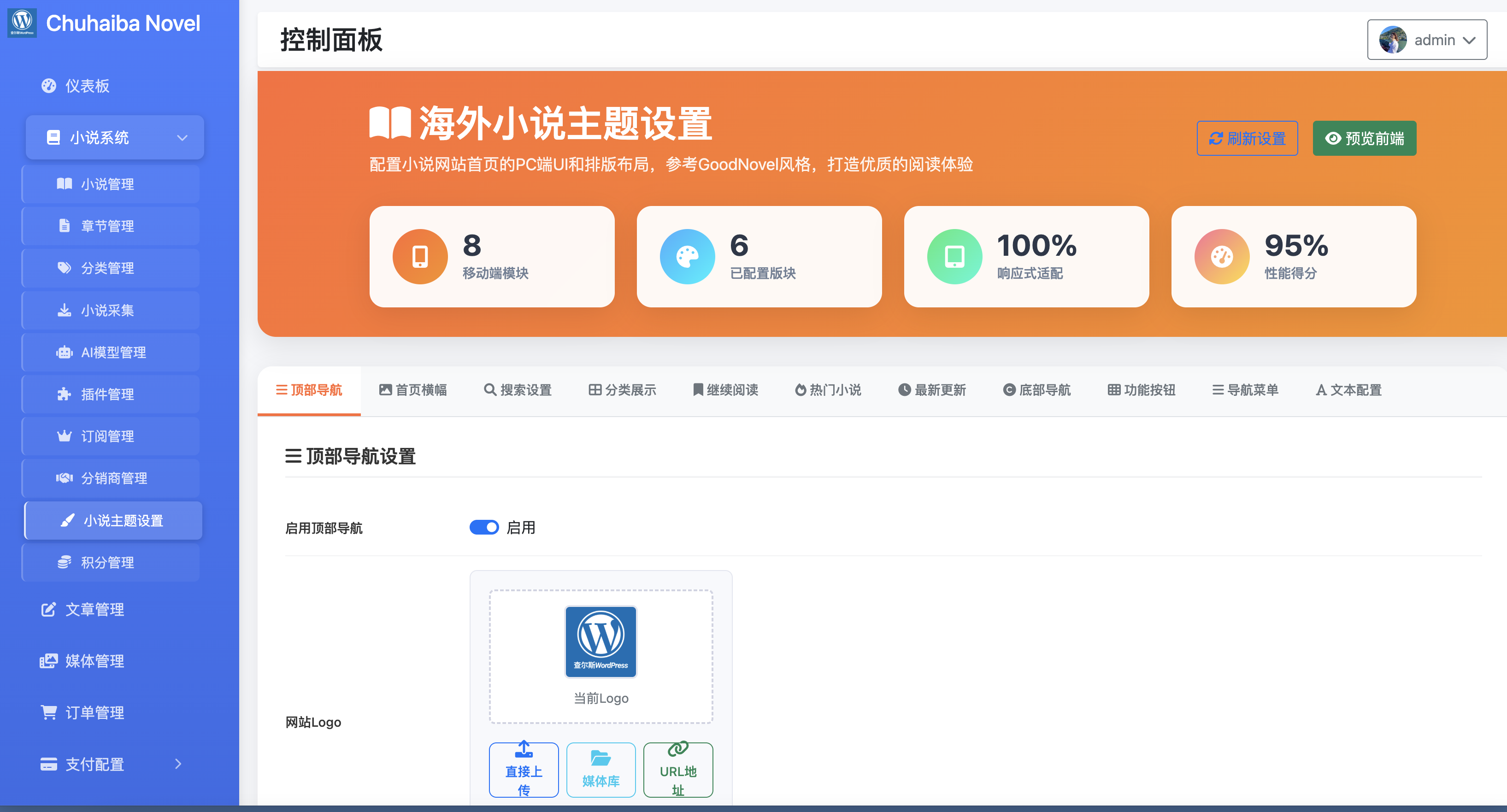Click the 订阅管理 crown icon
The width and height of the screenshot is (1507, 812).
tap(65, 436)
